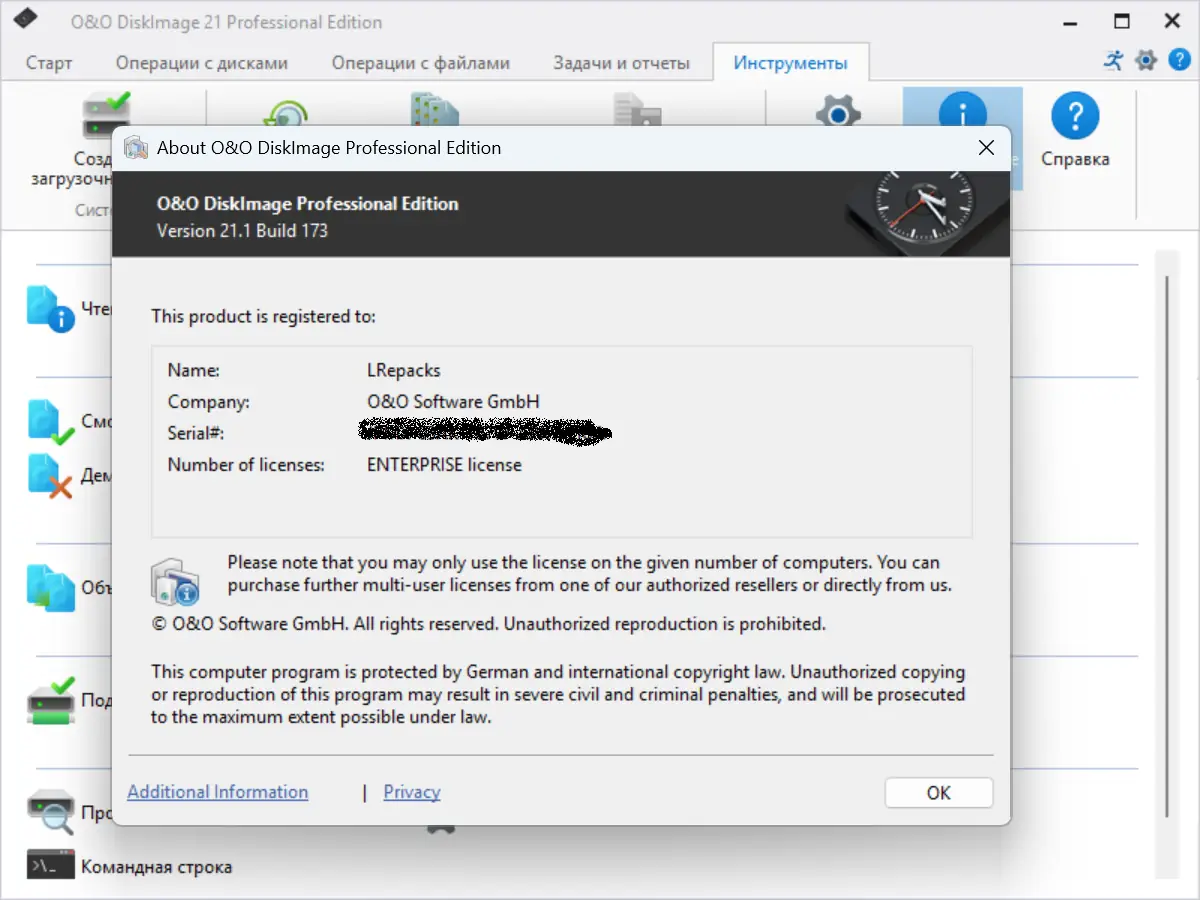Click the O&O Software GmbH company value
Viewport: 1200px width, 900px height.
point(454,402)
